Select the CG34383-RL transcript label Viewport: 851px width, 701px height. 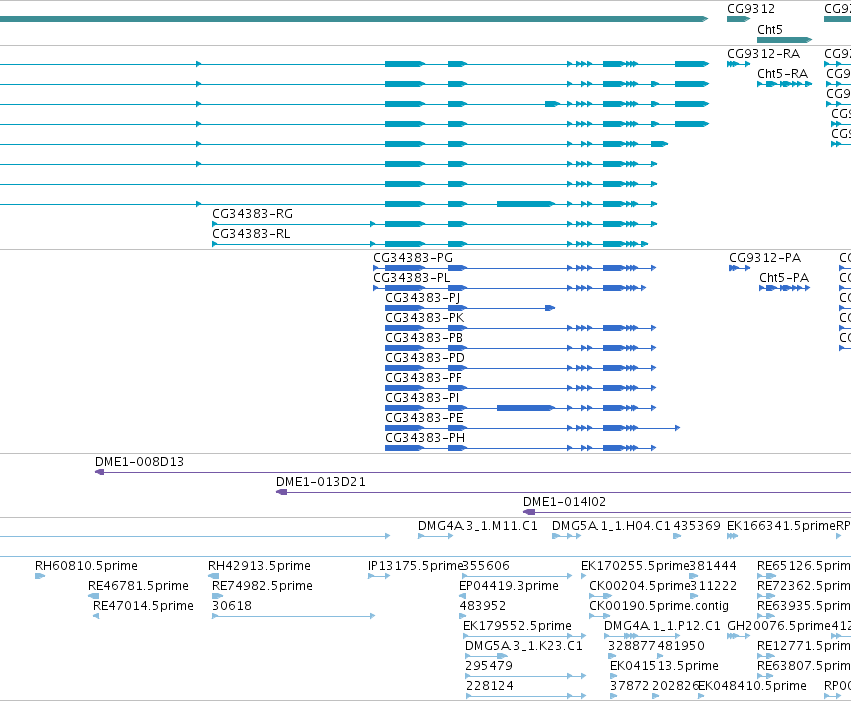point(251,234)
